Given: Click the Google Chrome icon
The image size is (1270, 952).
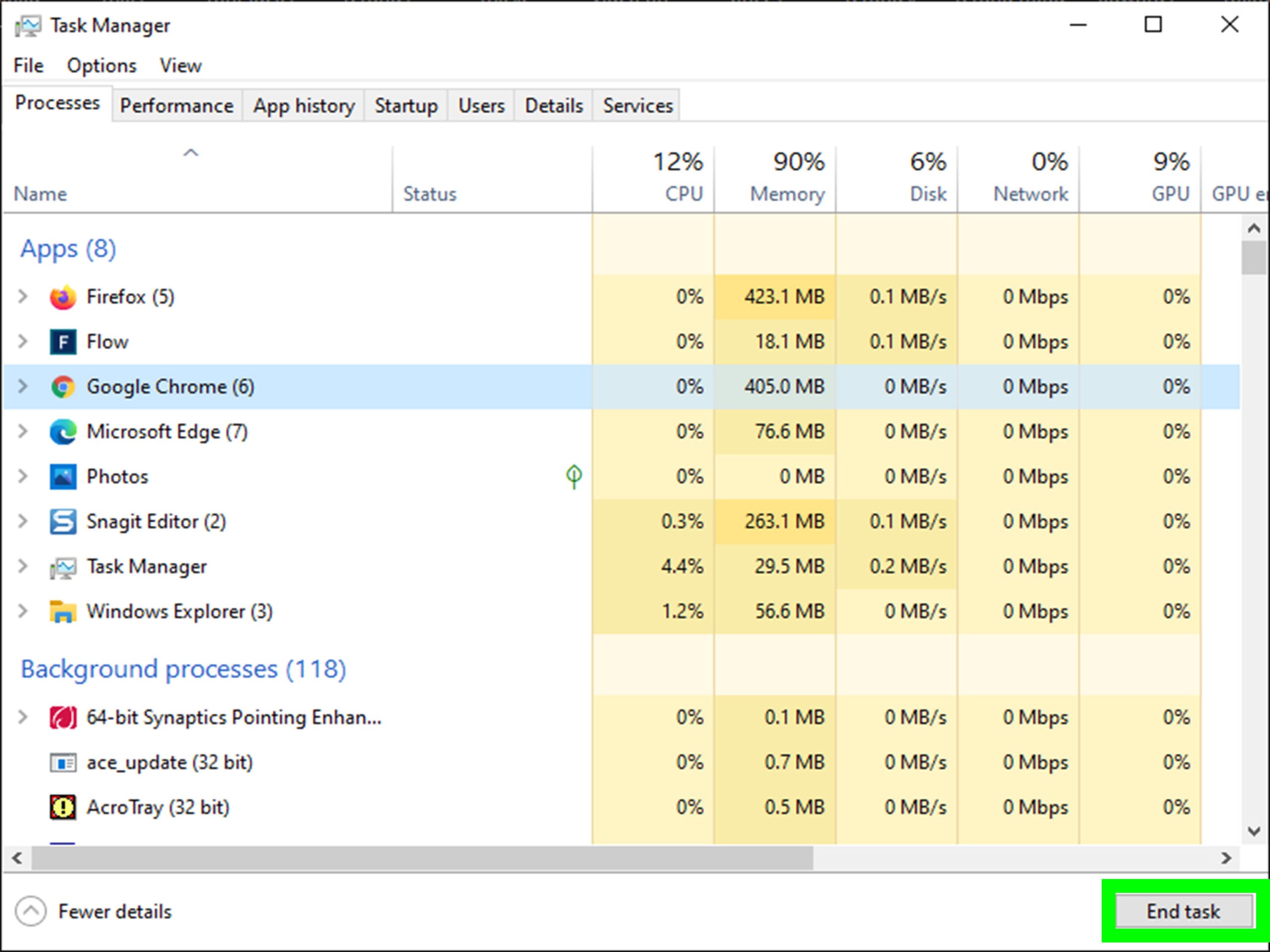Looking at the screenshot, I should [63, 387].
